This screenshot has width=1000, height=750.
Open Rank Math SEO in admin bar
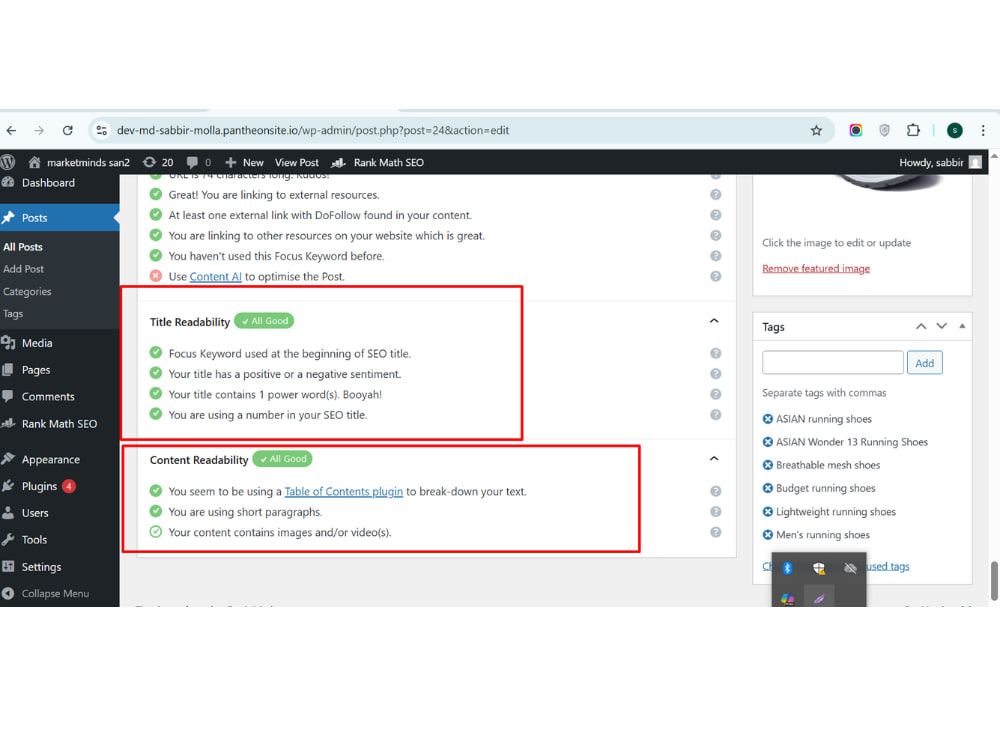pyautogui.click(x=378, y=163)
